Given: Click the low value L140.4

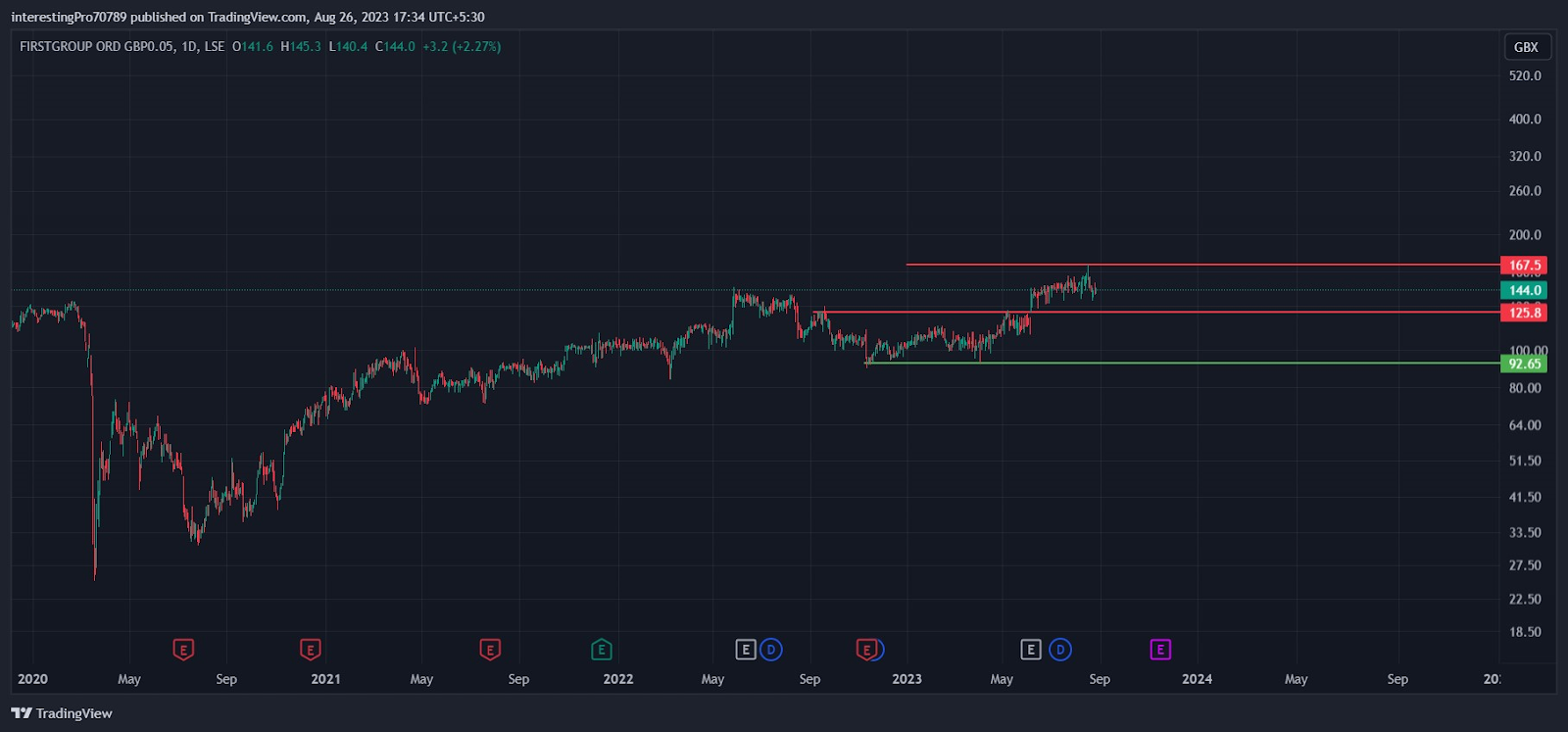Looking at the screenshot, I should tap(349, 46).
